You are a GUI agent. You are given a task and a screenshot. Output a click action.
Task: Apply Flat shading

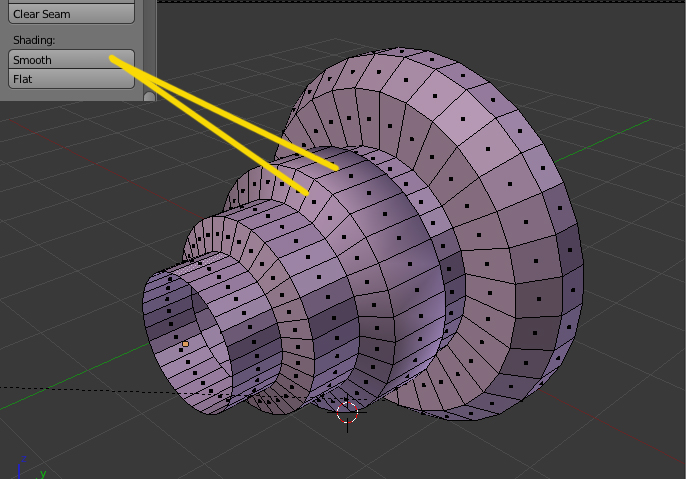click(71, 79)
